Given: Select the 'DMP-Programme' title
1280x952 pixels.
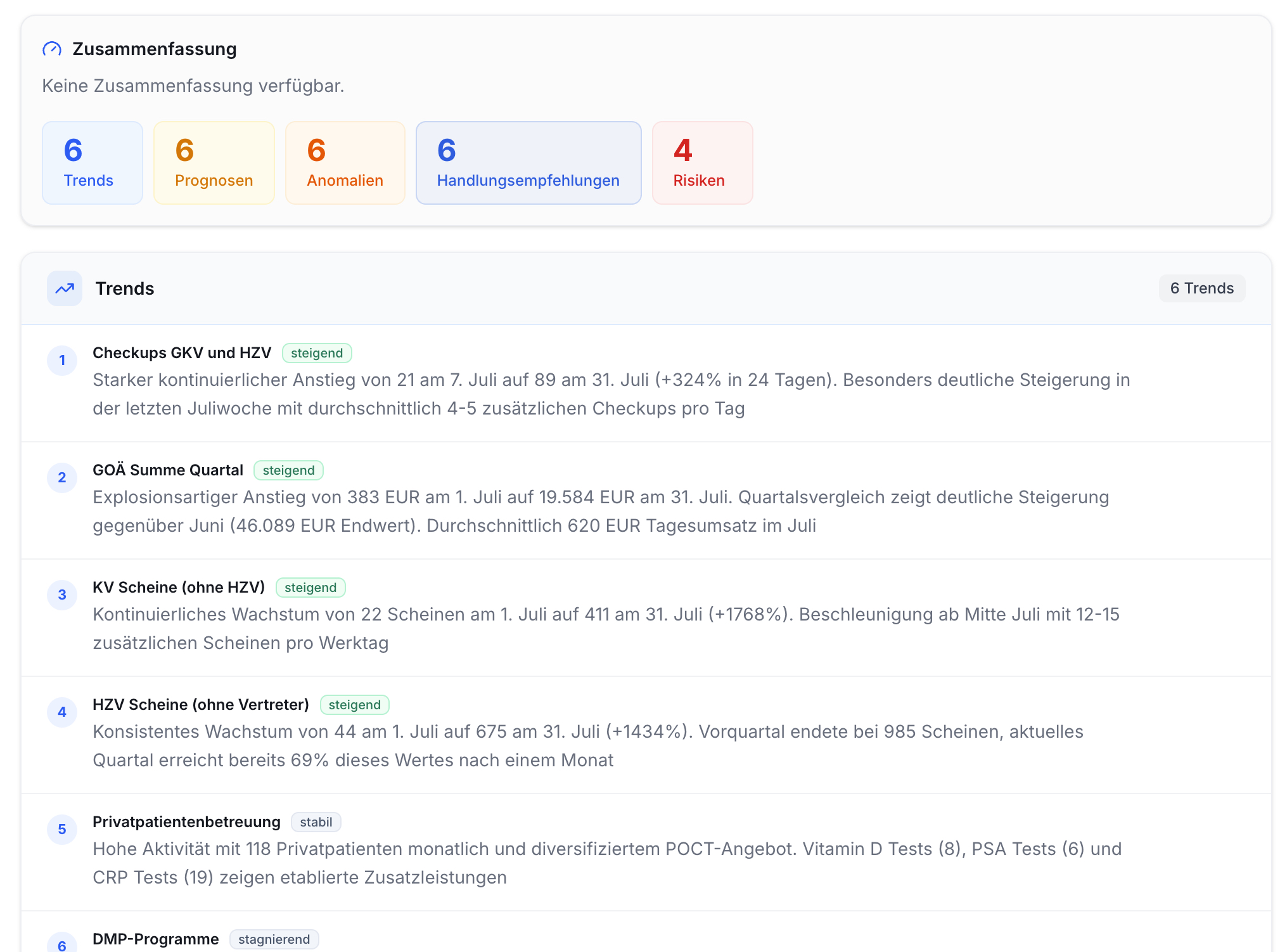Looking at the screenshot, I should pos(155,939).
